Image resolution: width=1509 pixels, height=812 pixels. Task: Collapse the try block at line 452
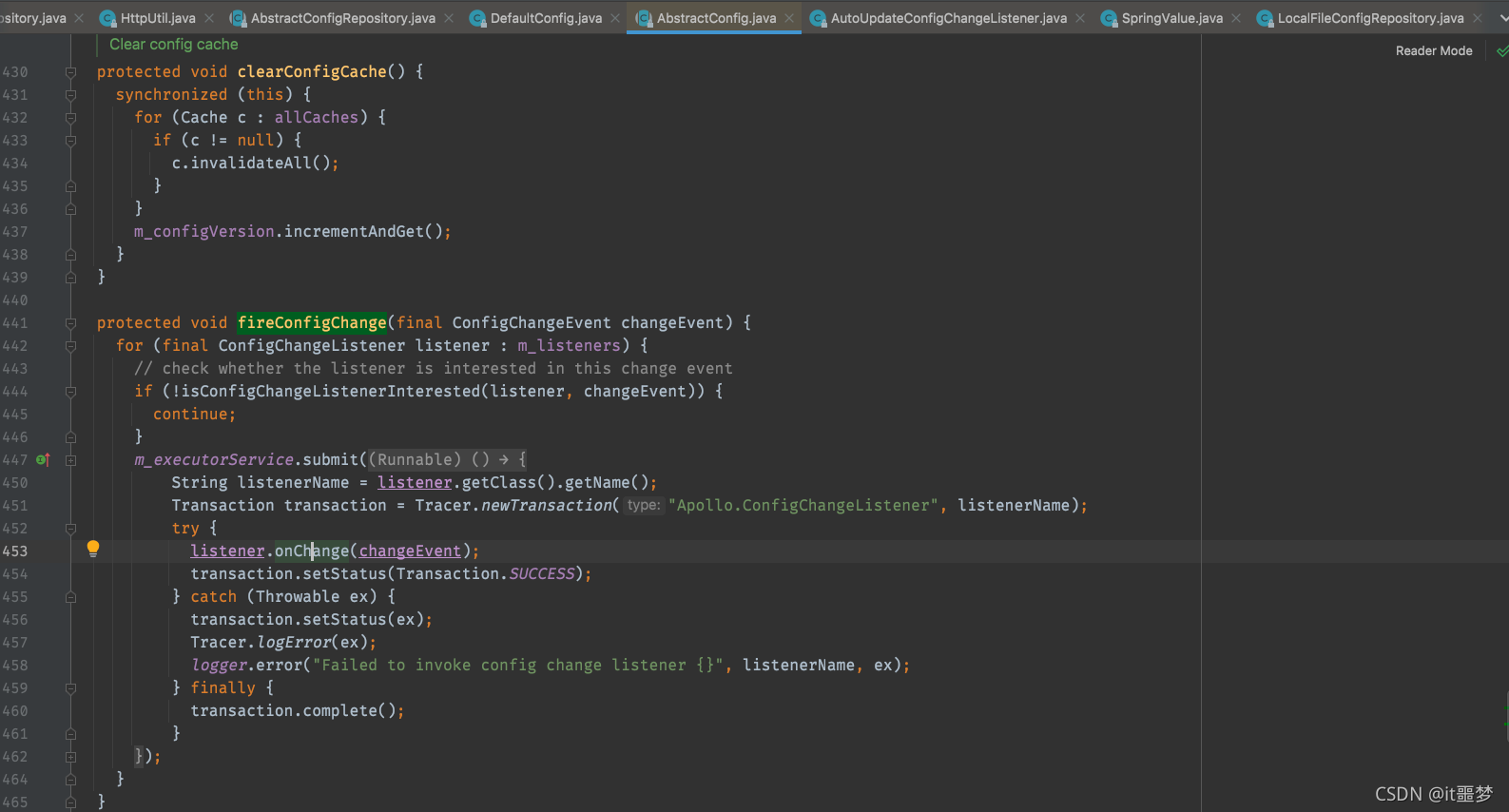click(70, 529)
